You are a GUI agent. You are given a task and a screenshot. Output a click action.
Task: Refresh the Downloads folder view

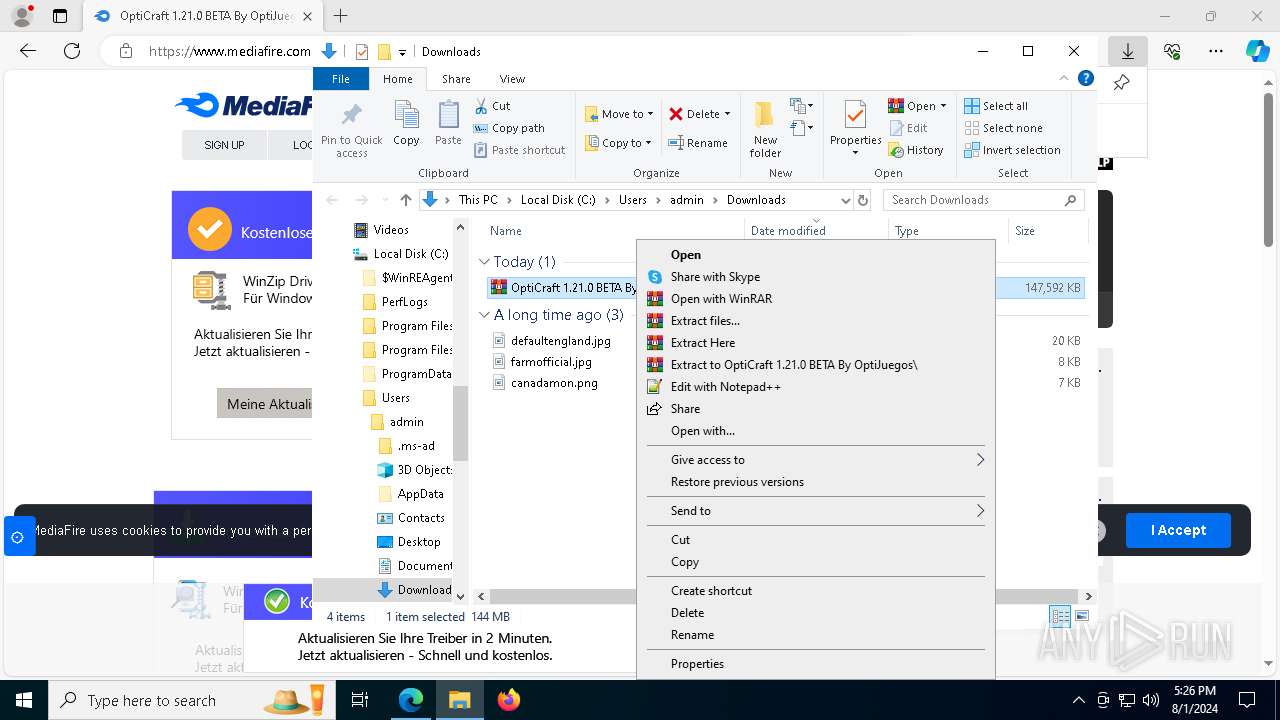pos(864,200)
